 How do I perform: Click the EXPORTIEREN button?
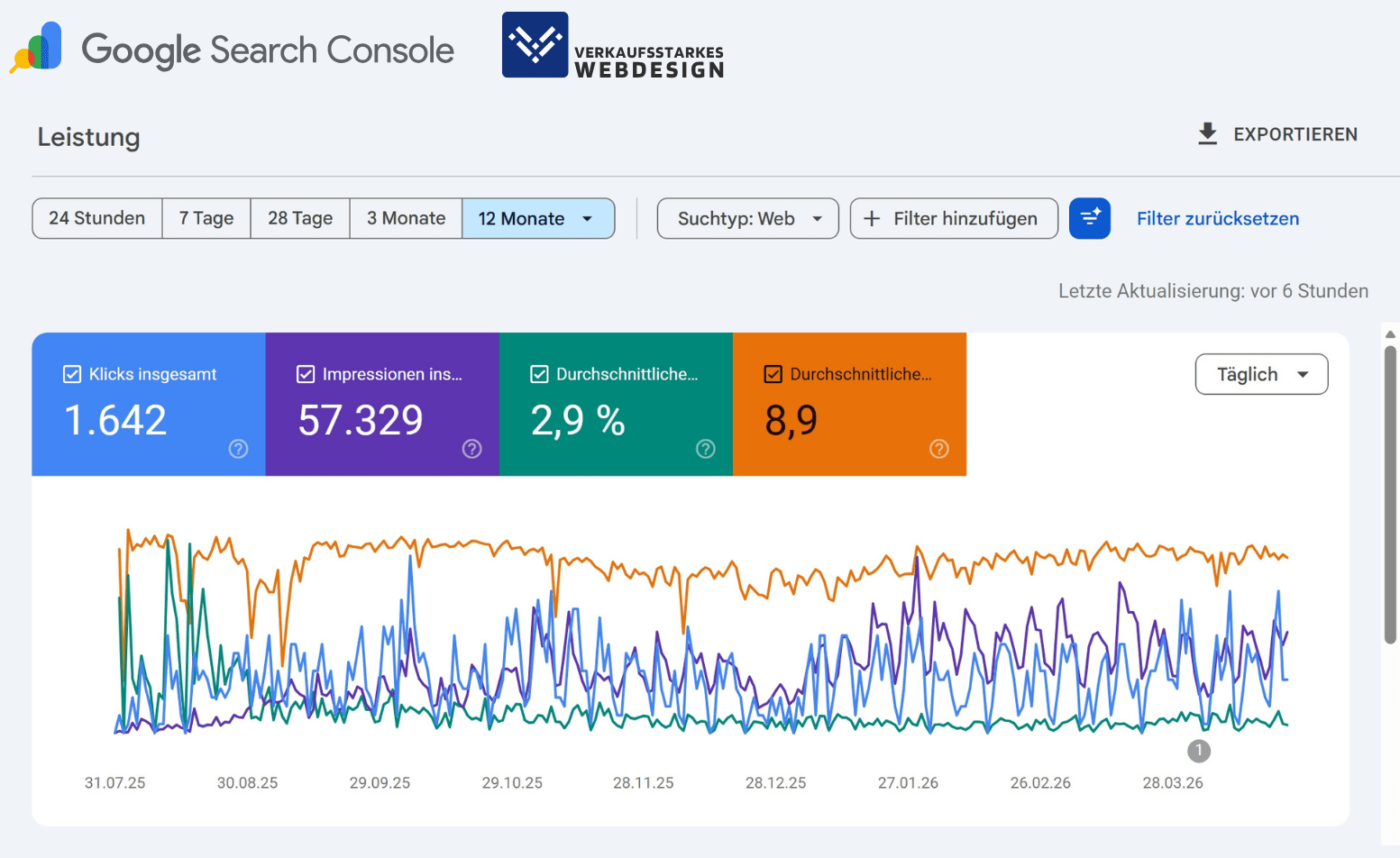coord(1295,133)
